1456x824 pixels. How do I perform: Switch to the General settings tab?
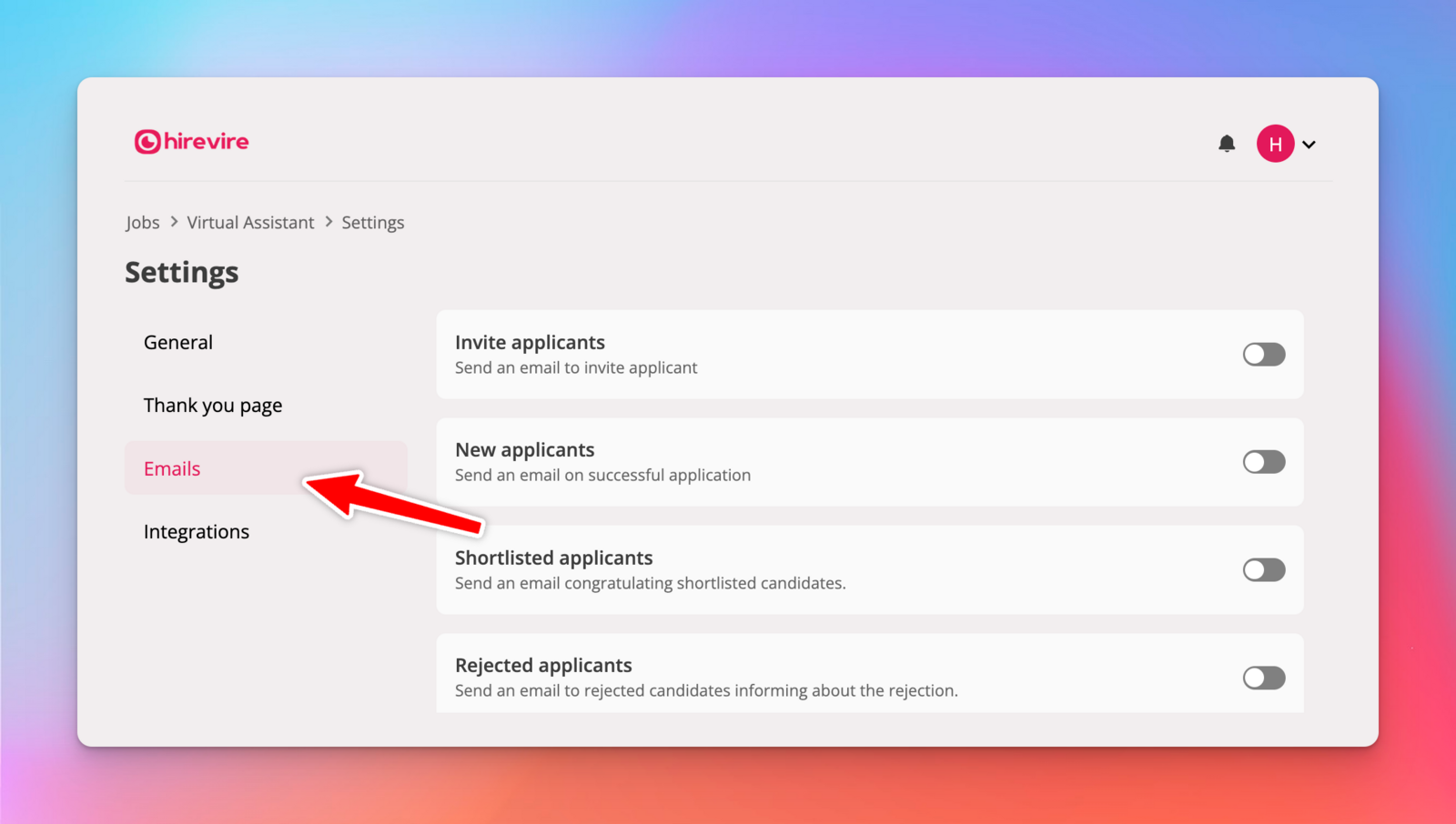tap(178, 343)
